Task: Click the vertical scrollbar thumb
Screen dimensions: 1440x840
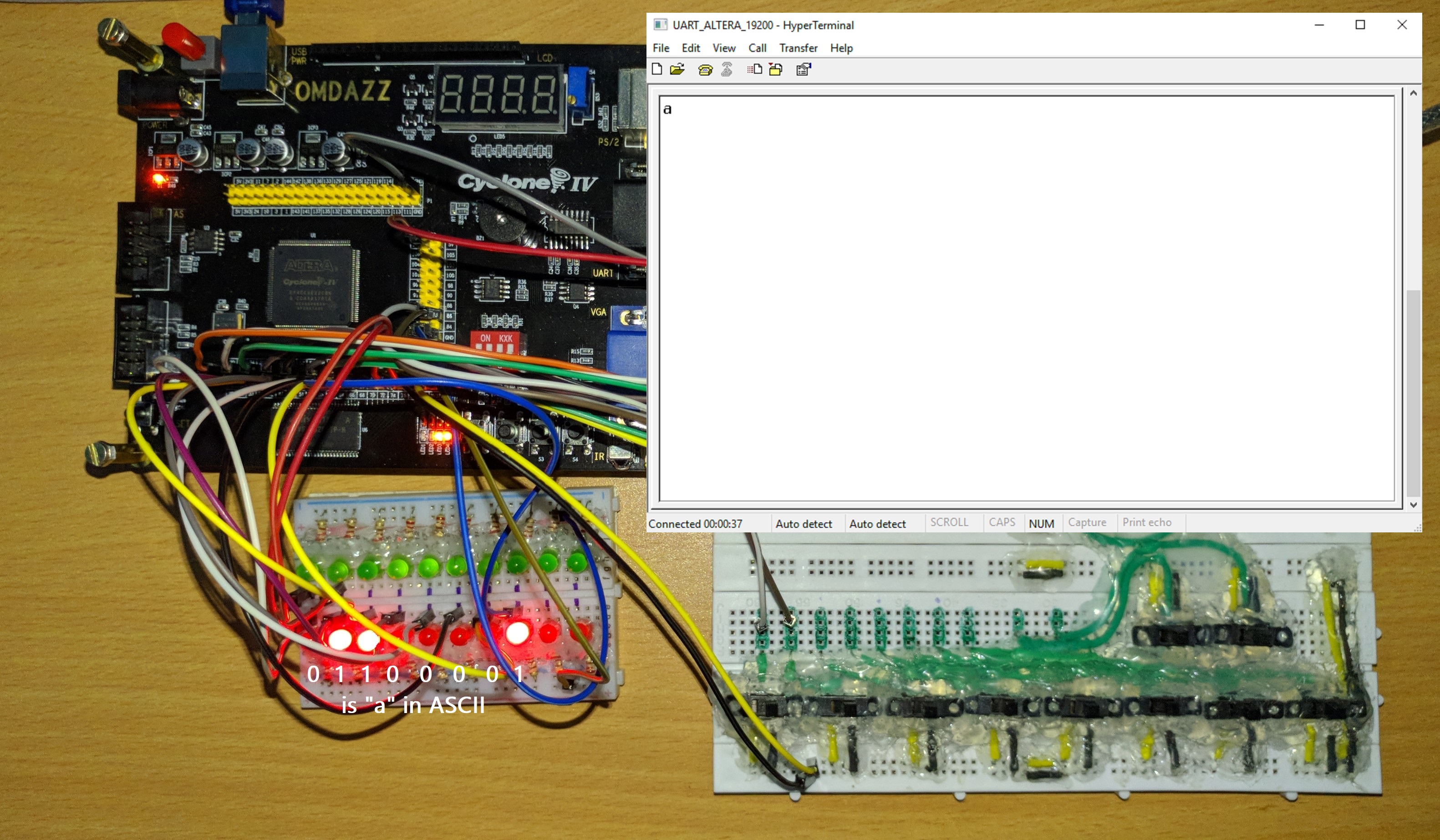Action: [x=1414, y=393]
